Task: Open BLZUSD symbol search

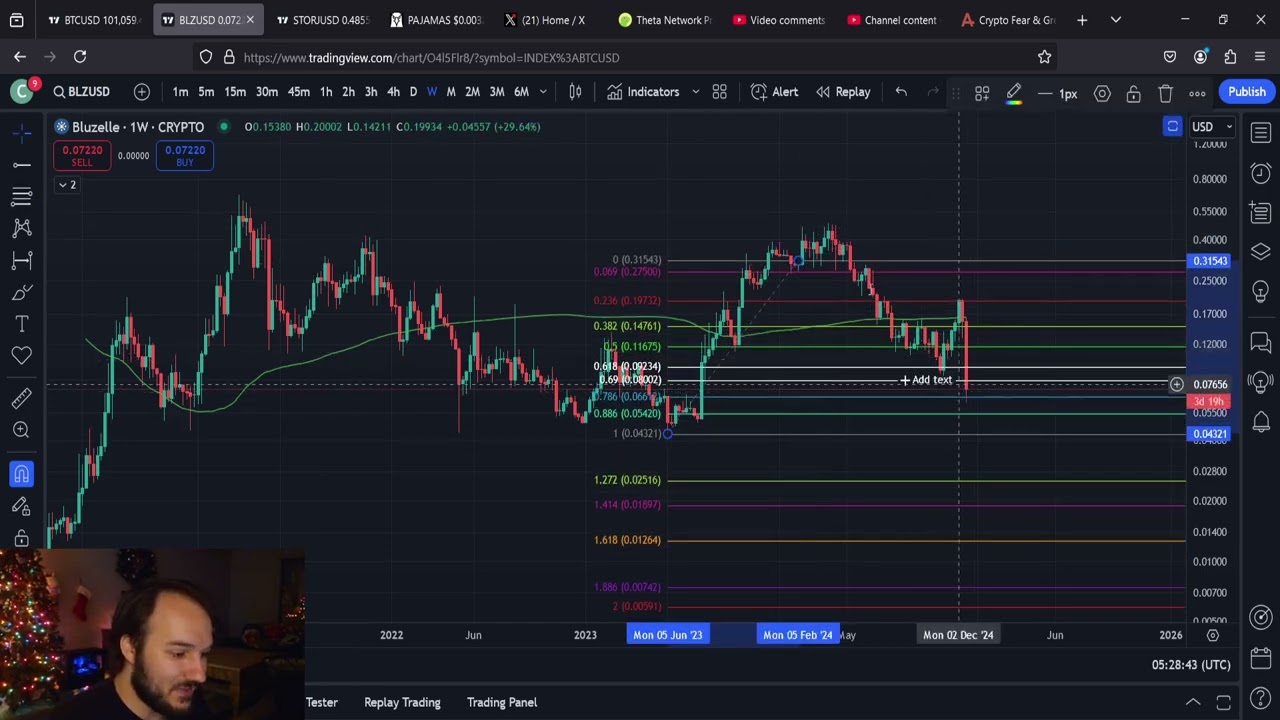Action: pos(81,92)
